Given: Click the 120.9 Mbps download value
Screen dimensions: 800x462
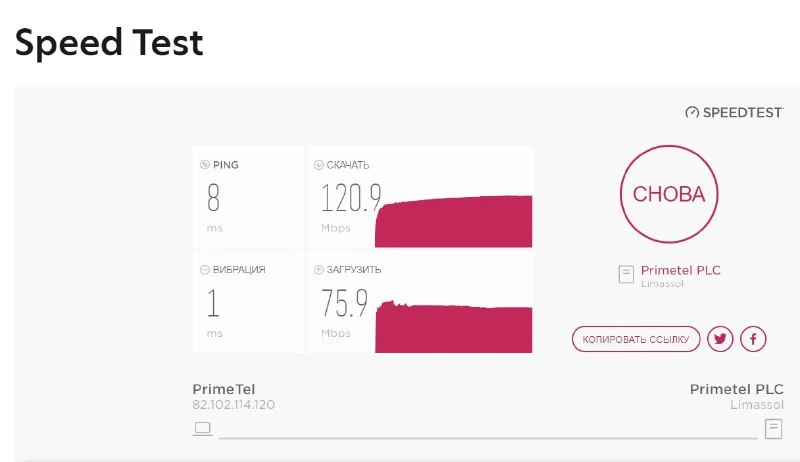Looking at the screenshot, I should point(350,198).
